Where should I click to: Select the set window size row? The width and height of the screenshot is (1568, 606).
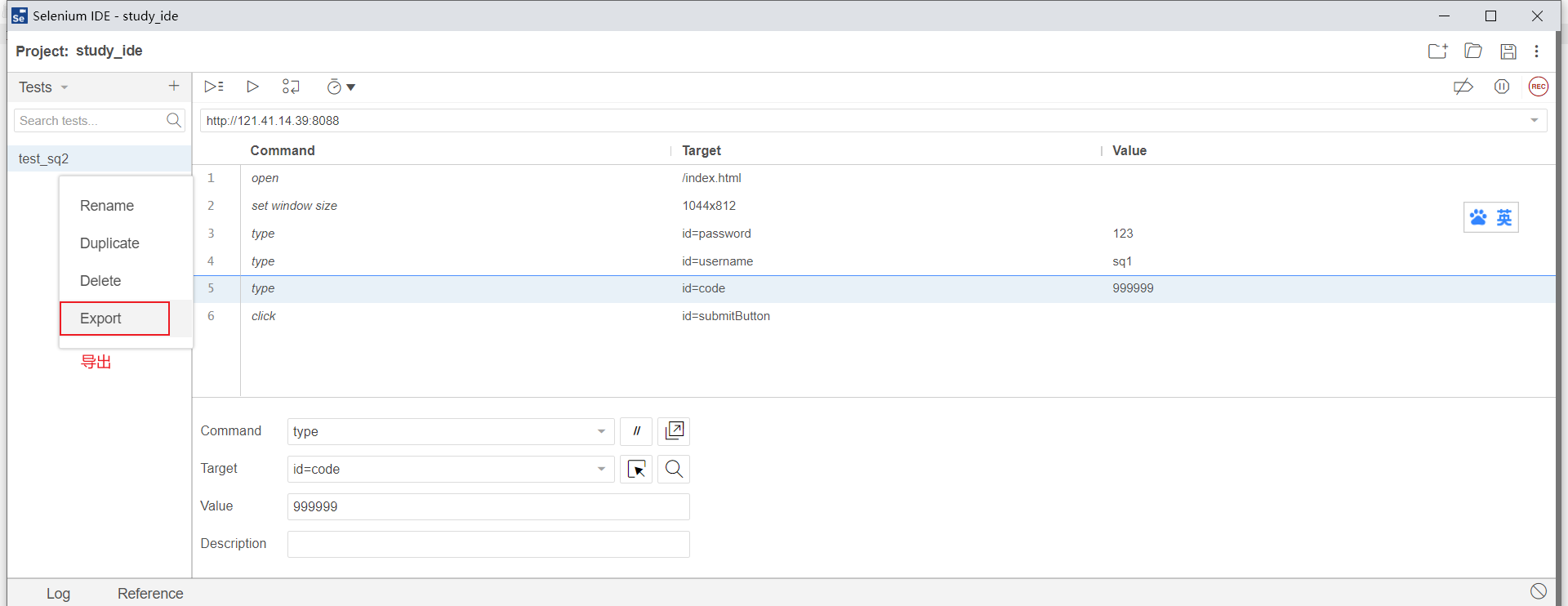click(x=874, y=206)
